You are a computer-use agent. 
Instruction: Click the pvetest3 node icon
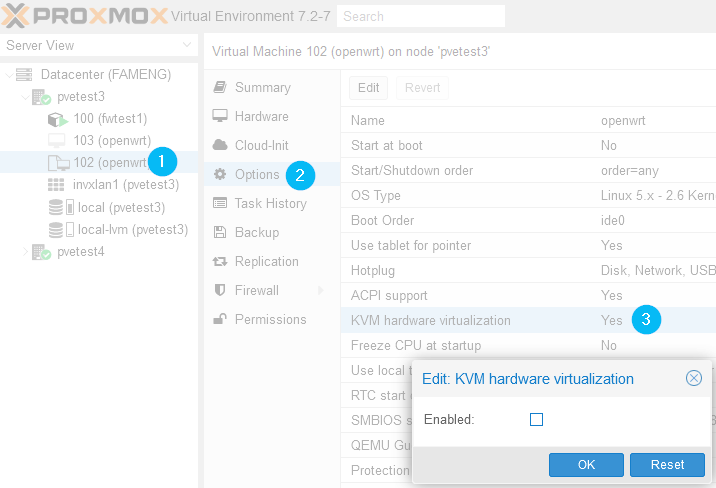(41, 97)
